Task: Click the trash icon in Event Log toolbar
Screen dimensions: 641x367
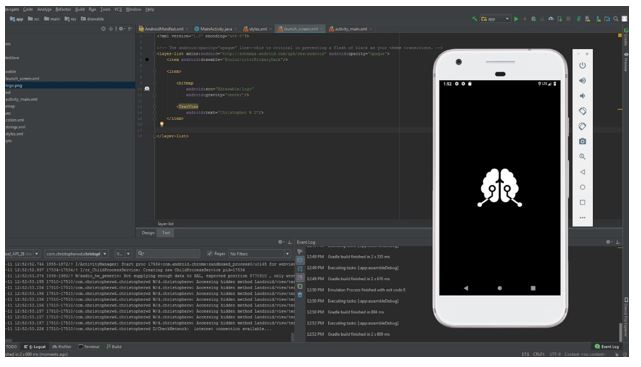Action: tap(300, 295)
